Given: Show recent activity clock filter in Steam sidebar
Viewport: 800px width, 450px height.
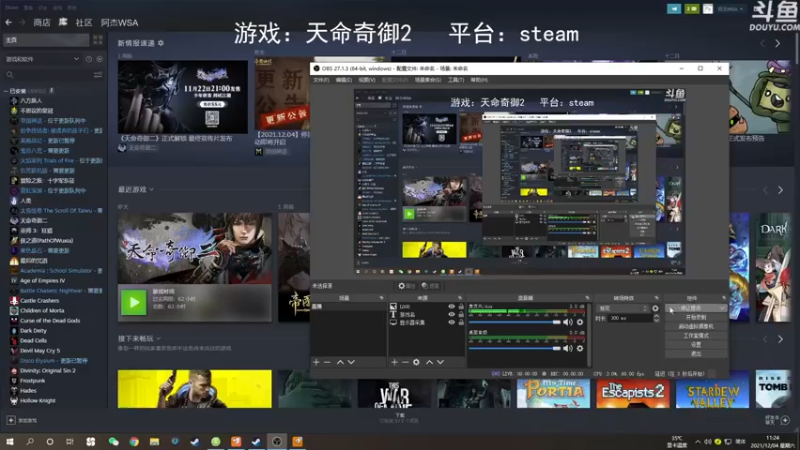Looking at the screenshot, I should click(89, 59).
